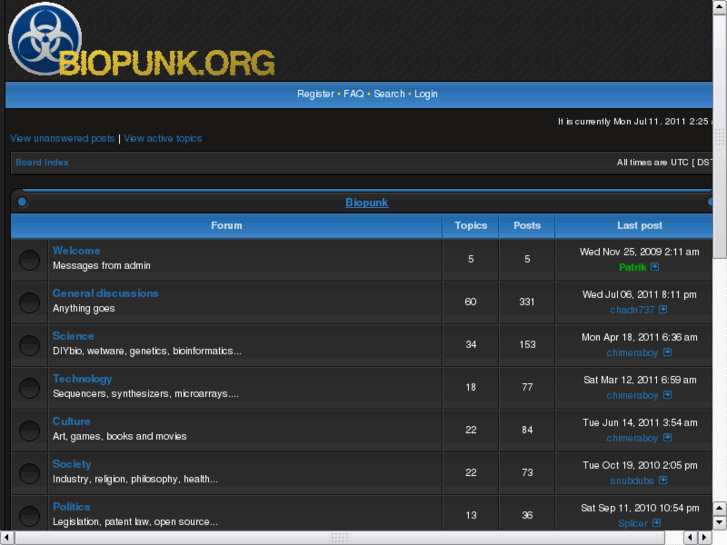Click the text "Anything goes"
Viewport: 727px width, 545px height.
point(83,308)
